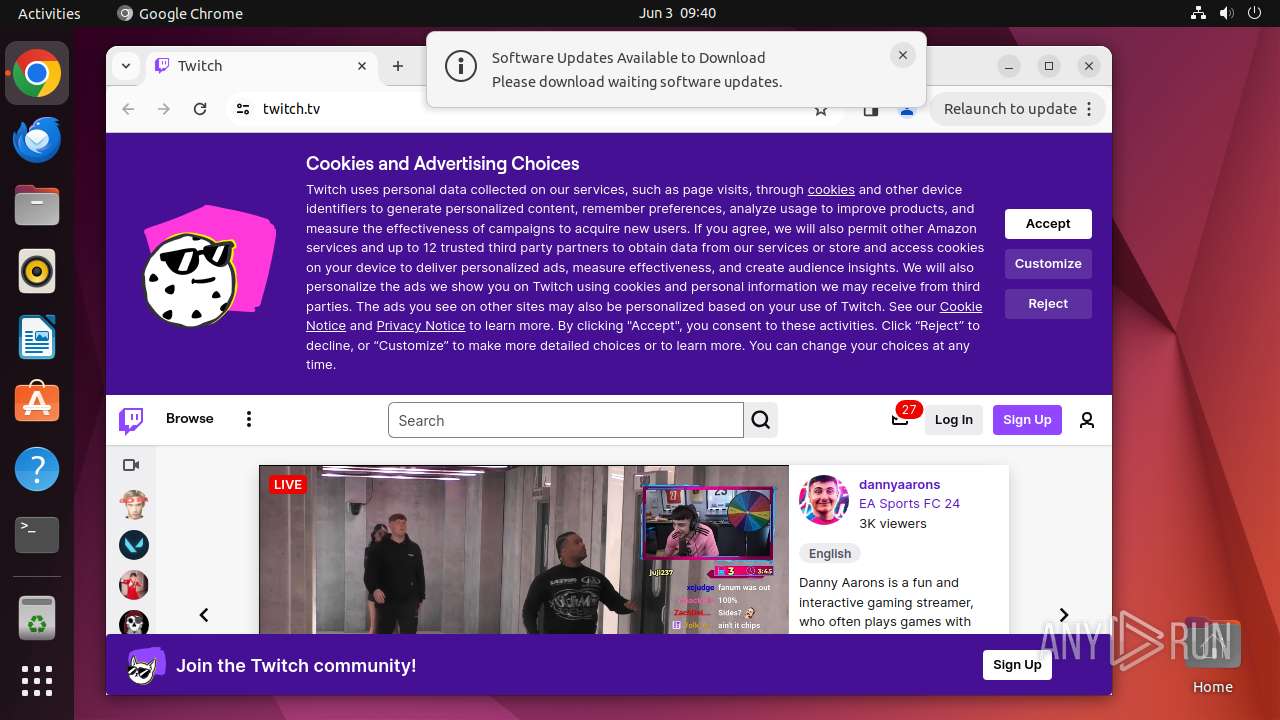Open the cookies link in banner text
Image resolution: width=1280 pixels, height=720 pixels.
(x=831, y=189)
